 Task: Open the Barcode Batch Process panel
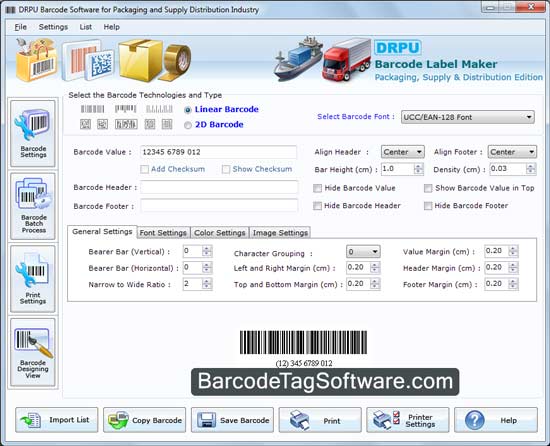(33, 206)
